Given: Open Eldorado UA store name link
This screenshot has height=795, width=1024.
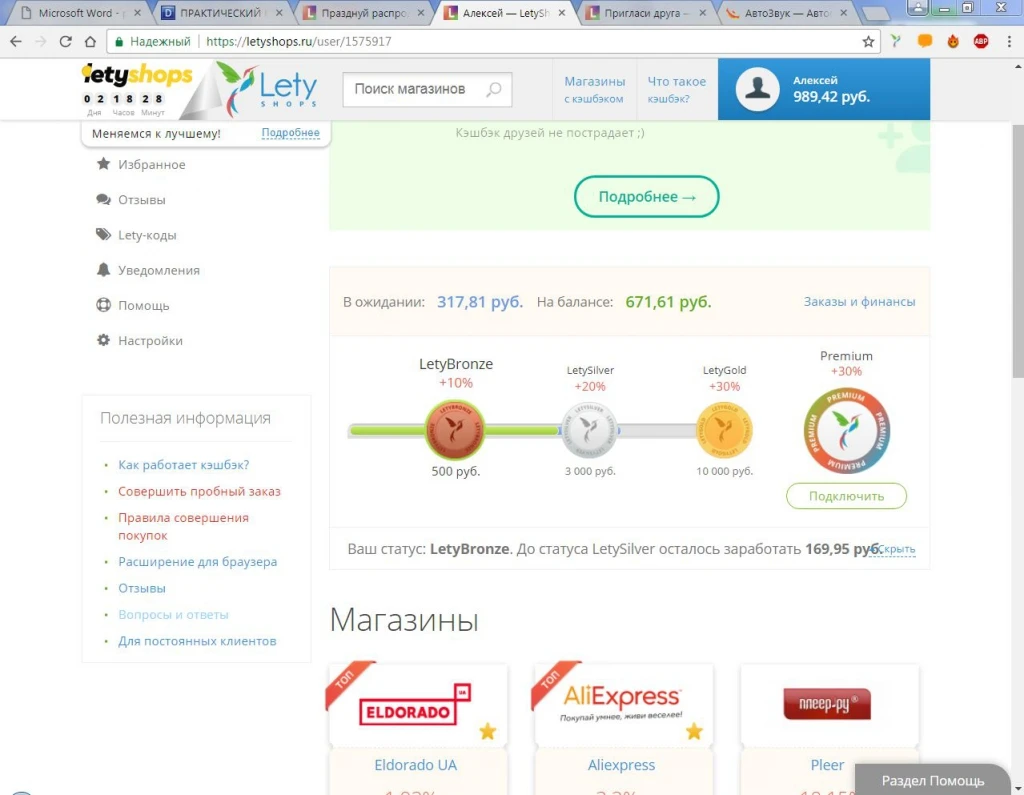Looking at the screenshot, I should point(415,765).
